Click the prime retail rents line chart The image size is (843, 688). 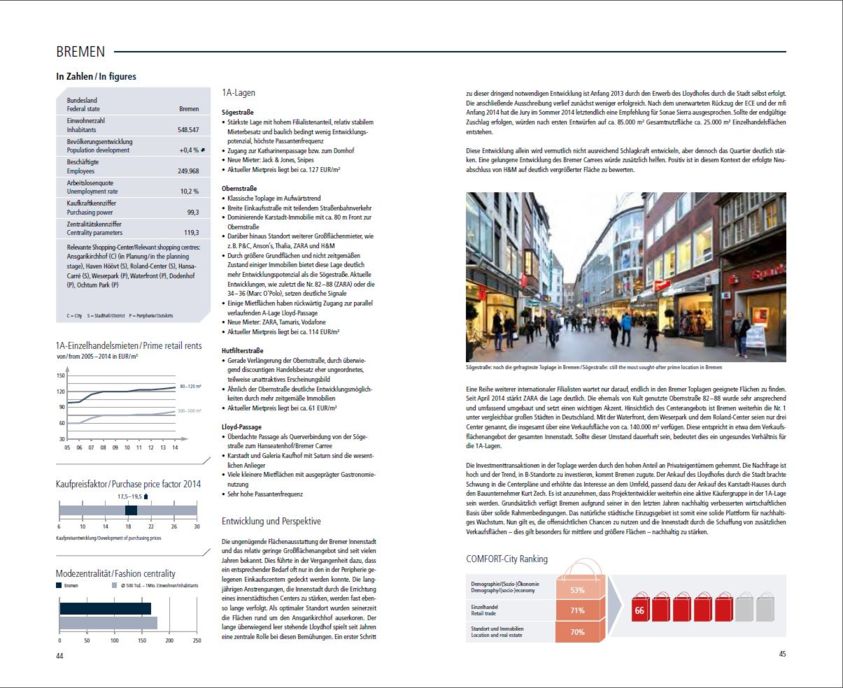(x=128, y=408)
